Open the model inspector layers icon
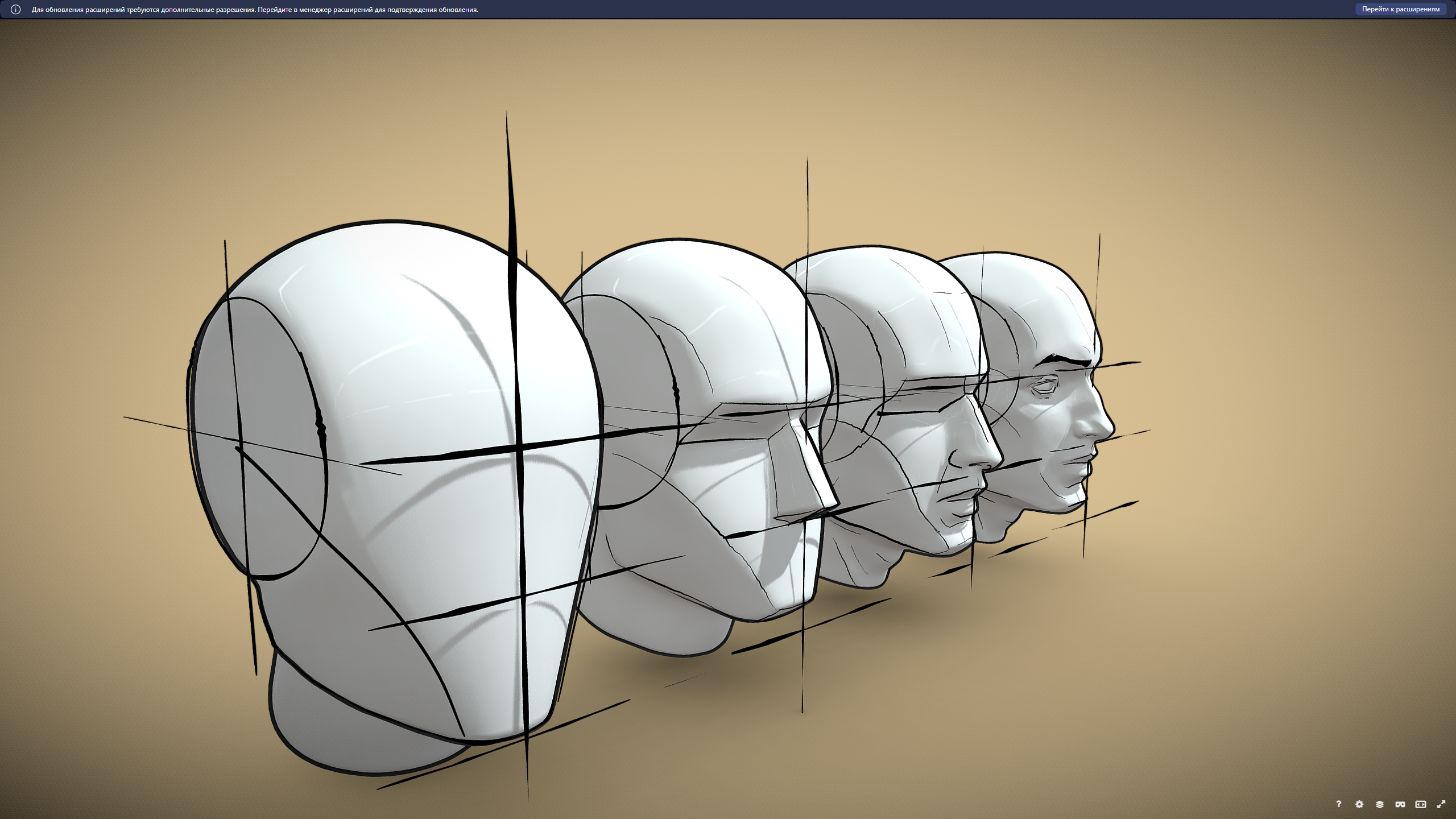Screen dimensions: 1456x819 tap(1380, 804)
